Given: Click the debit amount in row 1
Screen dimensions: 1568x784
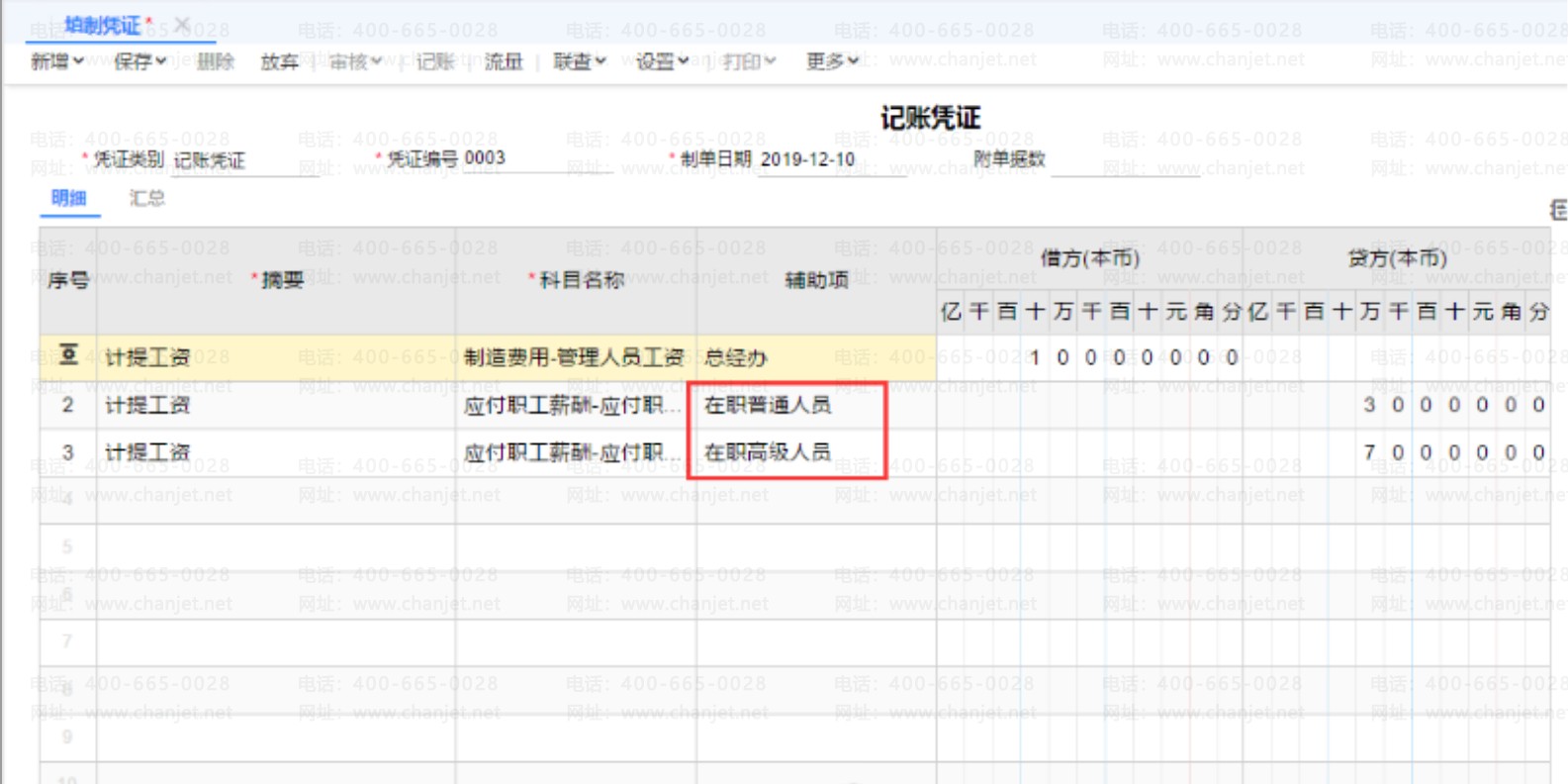Looking at the screenshot, I should (1090, 357).
